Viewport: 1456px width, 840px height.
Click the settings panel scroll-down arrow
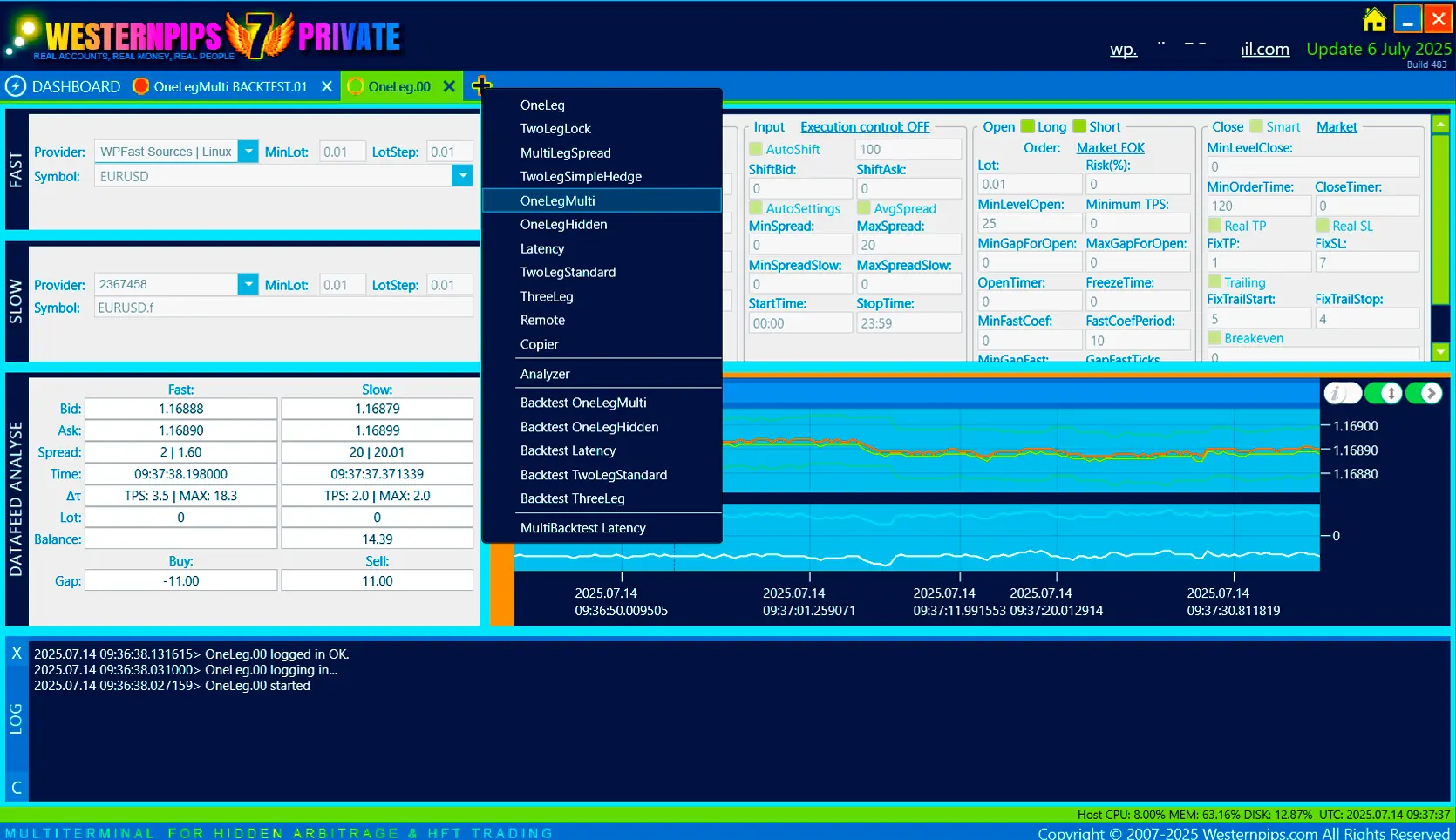(1440, 352)
